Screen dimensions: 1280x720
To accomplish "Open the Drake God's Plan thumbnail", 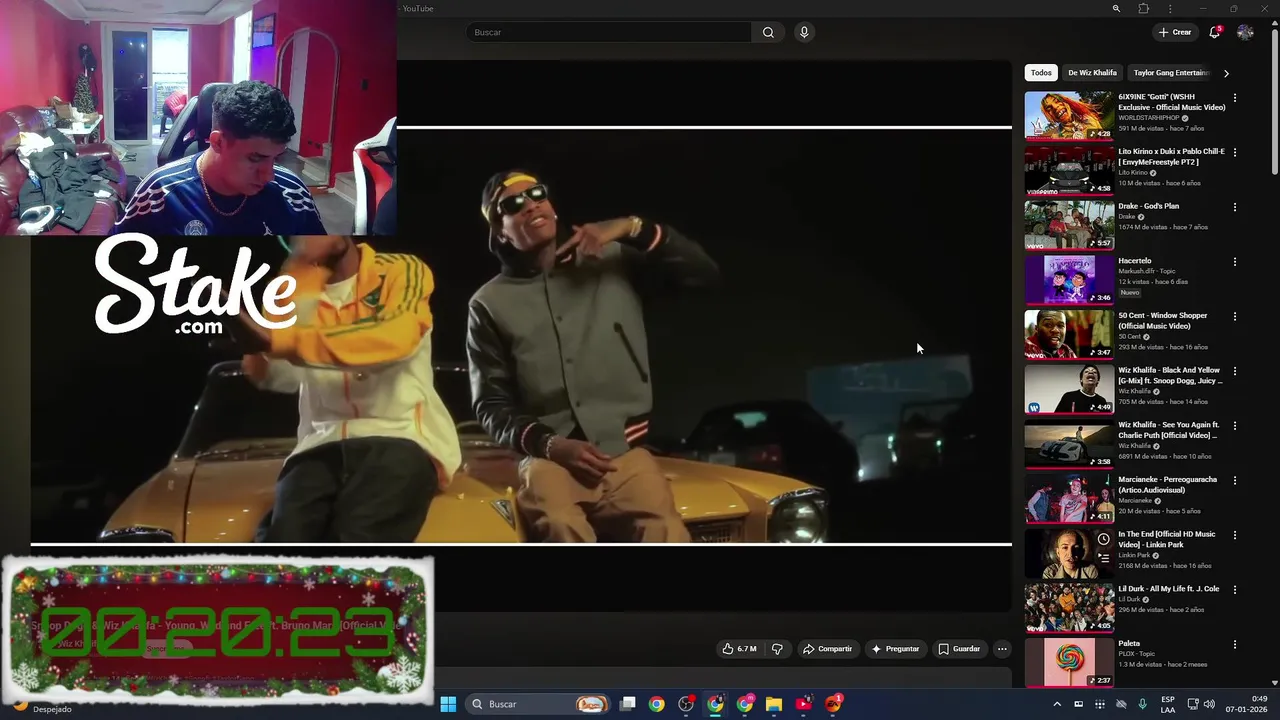I will click(1069, 225).
